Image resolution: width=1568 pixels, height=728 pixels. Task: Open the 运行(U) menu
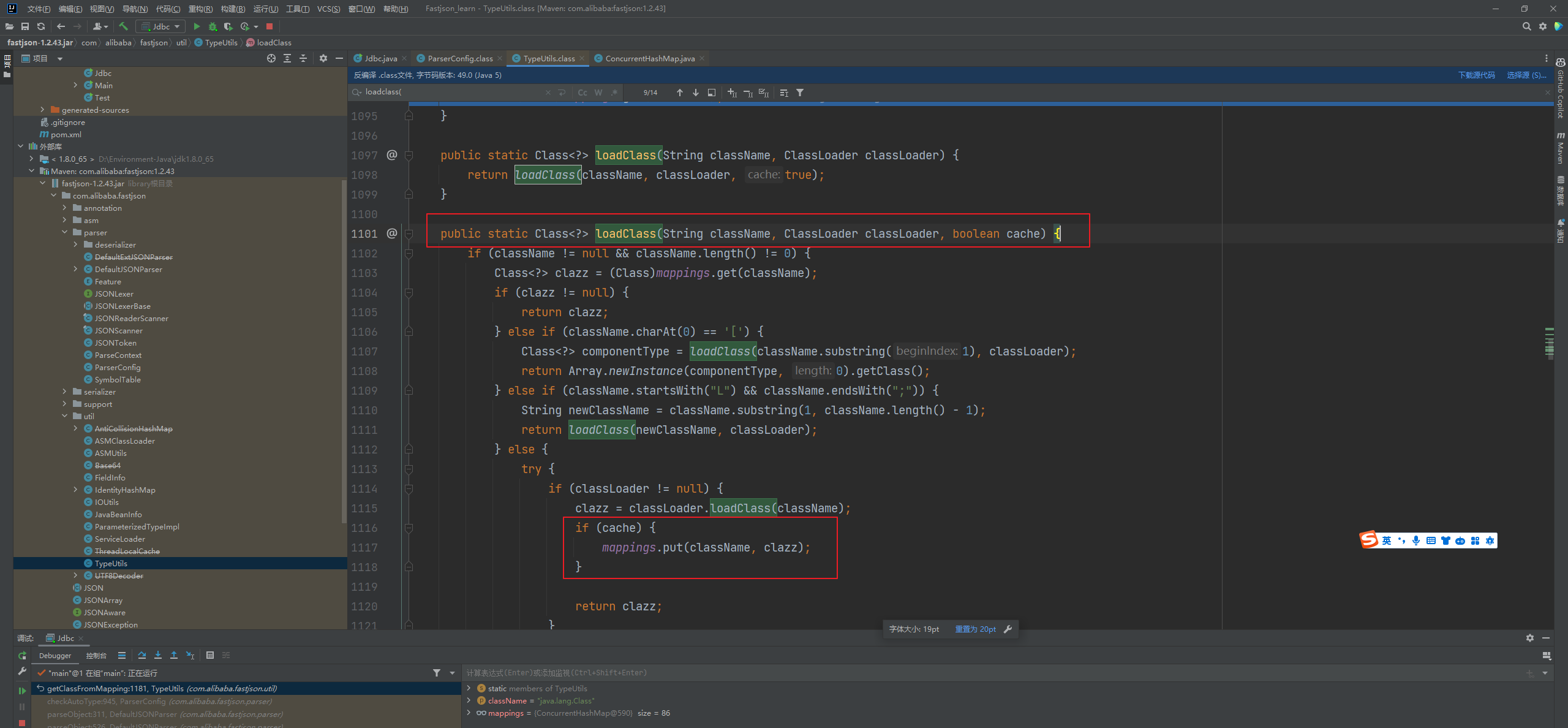[265, 9]
